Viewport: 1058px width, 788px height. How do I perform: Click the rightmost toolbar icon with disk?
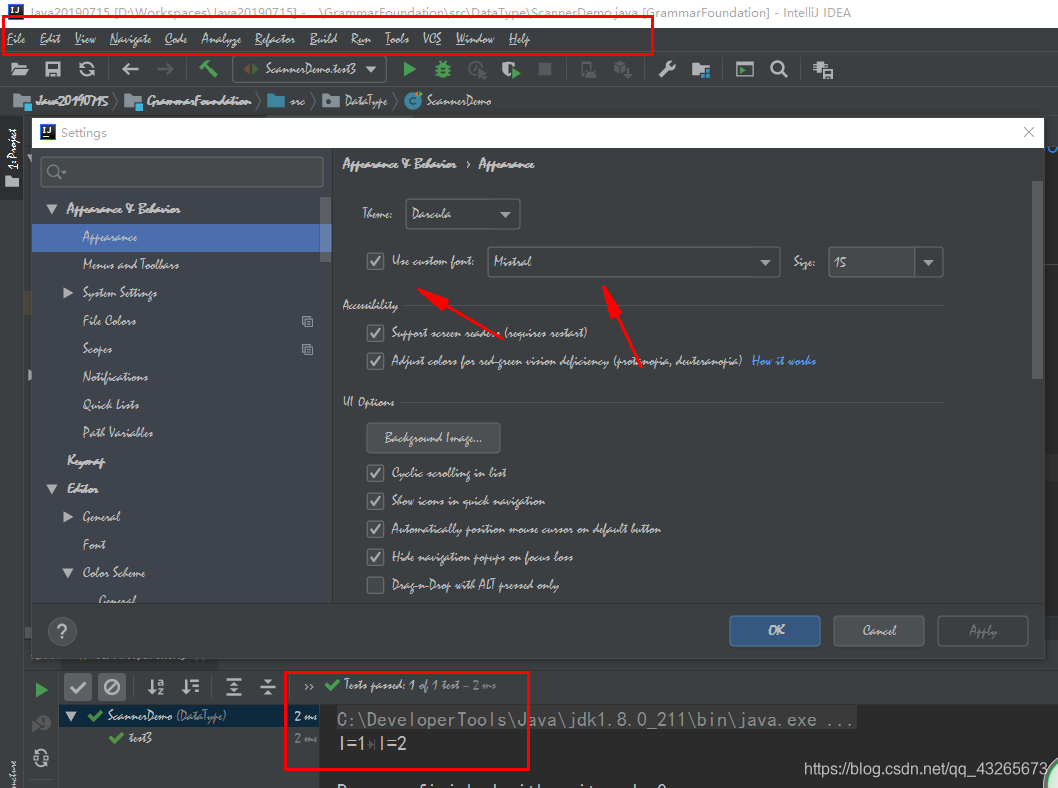pos(823,69)
